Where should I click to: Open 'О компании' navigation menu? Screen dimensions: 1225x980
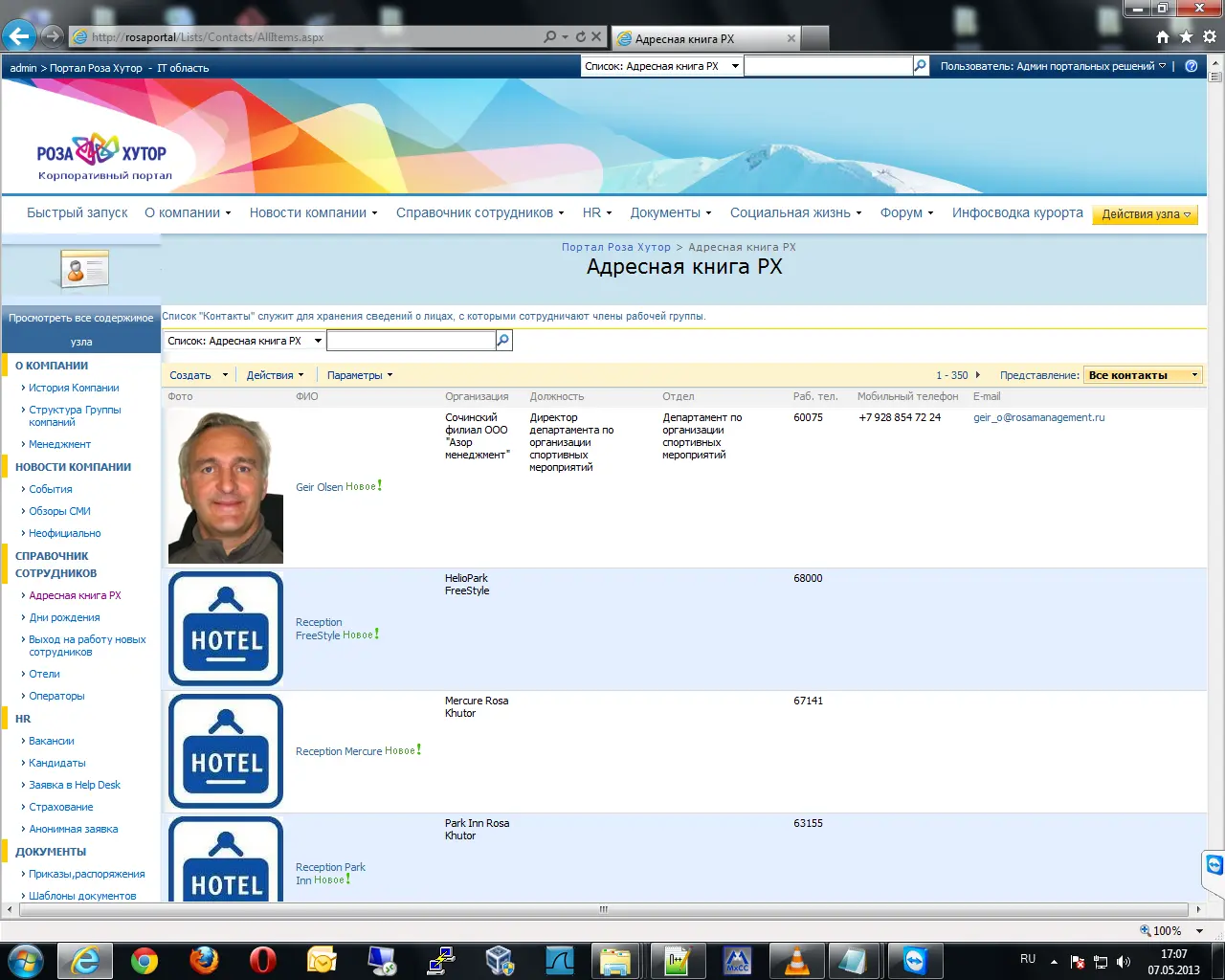(x=188, y=212)
